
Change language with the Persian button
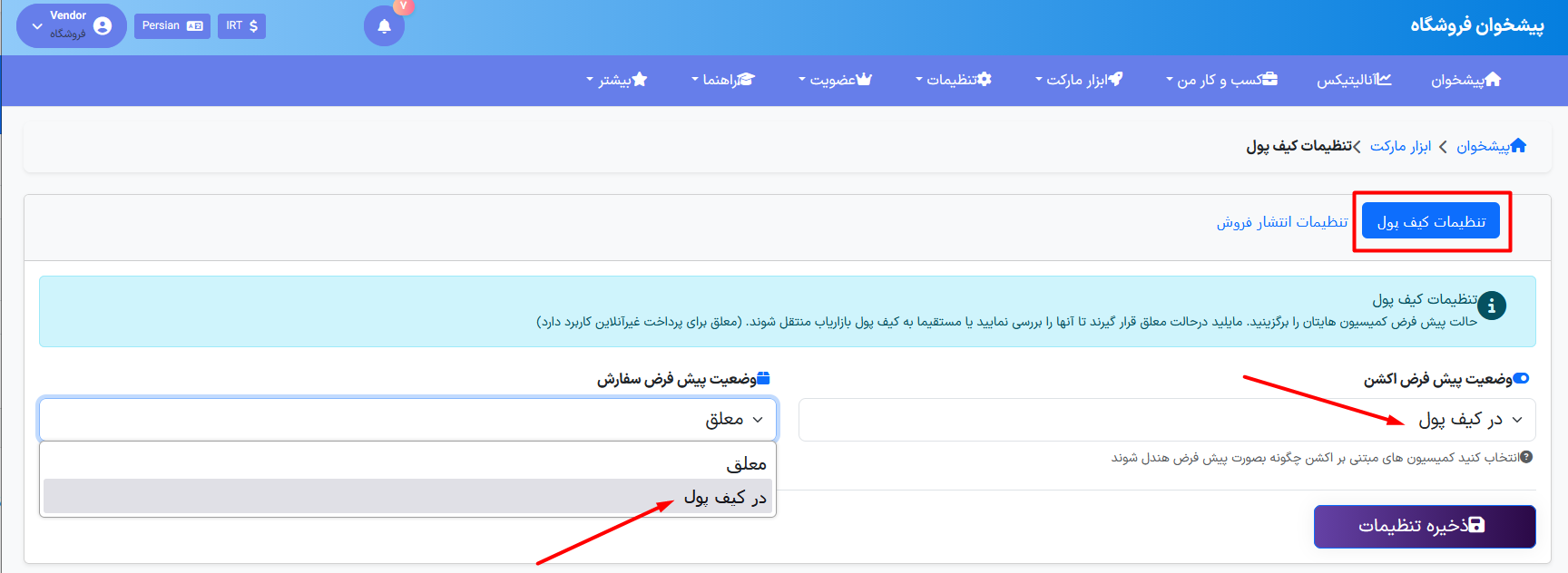point(172,26)
